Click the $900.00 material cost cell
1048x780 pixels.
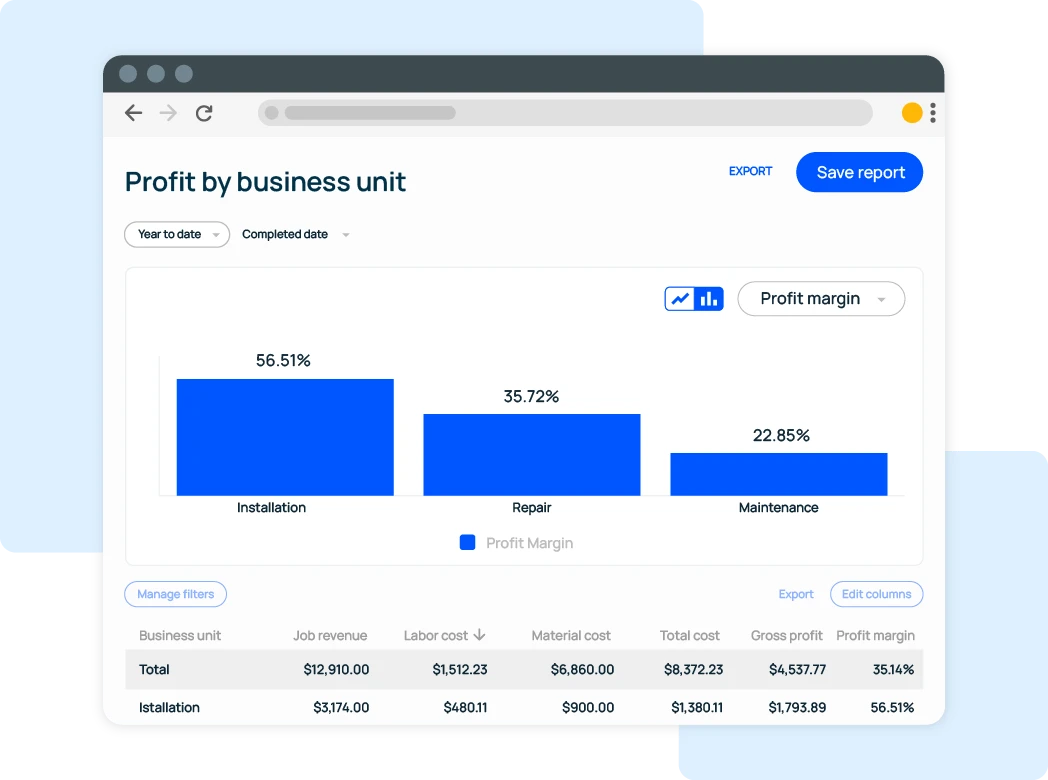pos(588,707)
